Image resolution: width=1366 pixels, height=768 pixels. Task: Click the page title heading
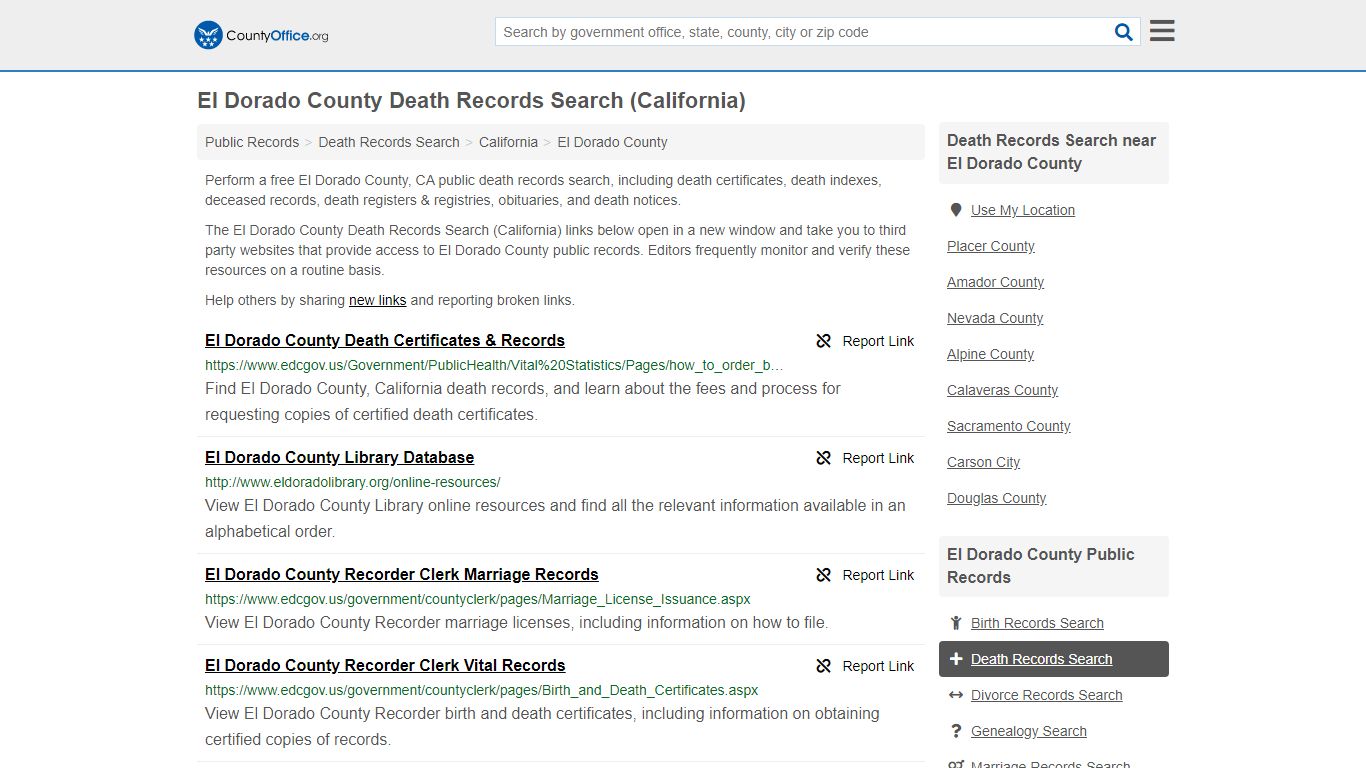tap(471, 101)
